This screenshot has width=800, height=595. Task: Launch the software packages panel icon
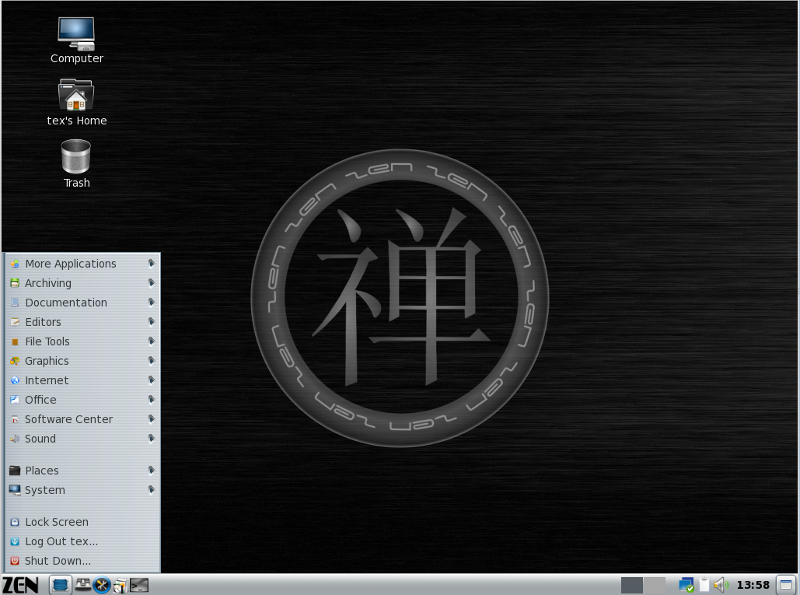120,586
